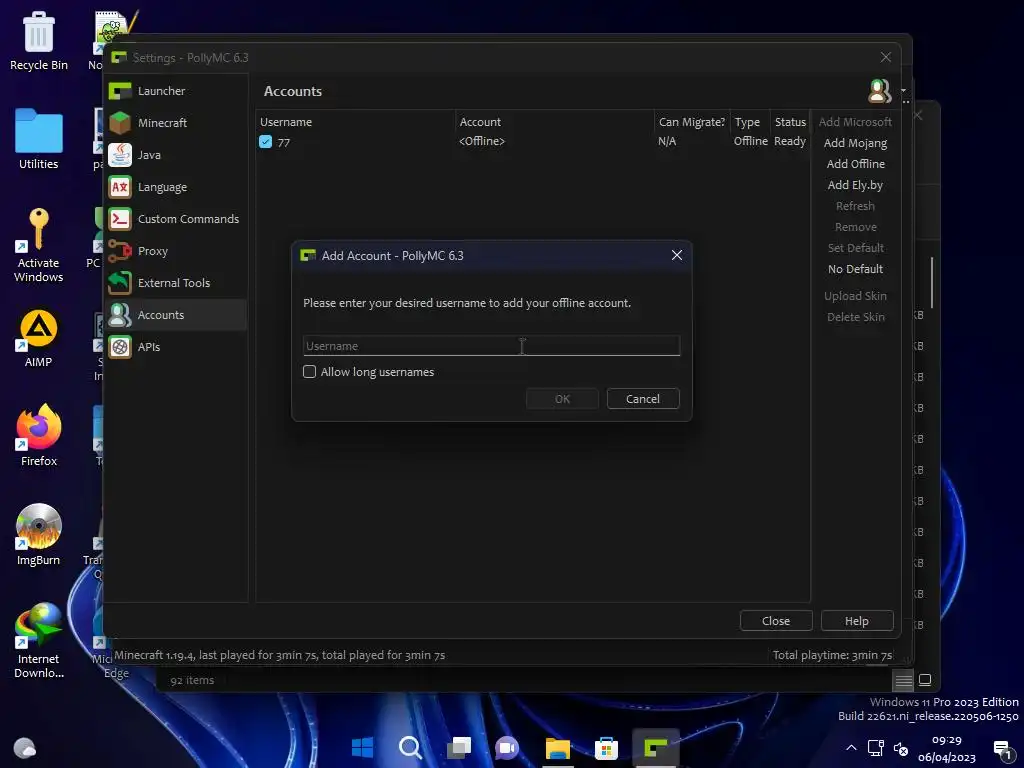Sort by Can Migrate? column header
This screenshot has width=1024, height=768.
[x=692, y=122]
